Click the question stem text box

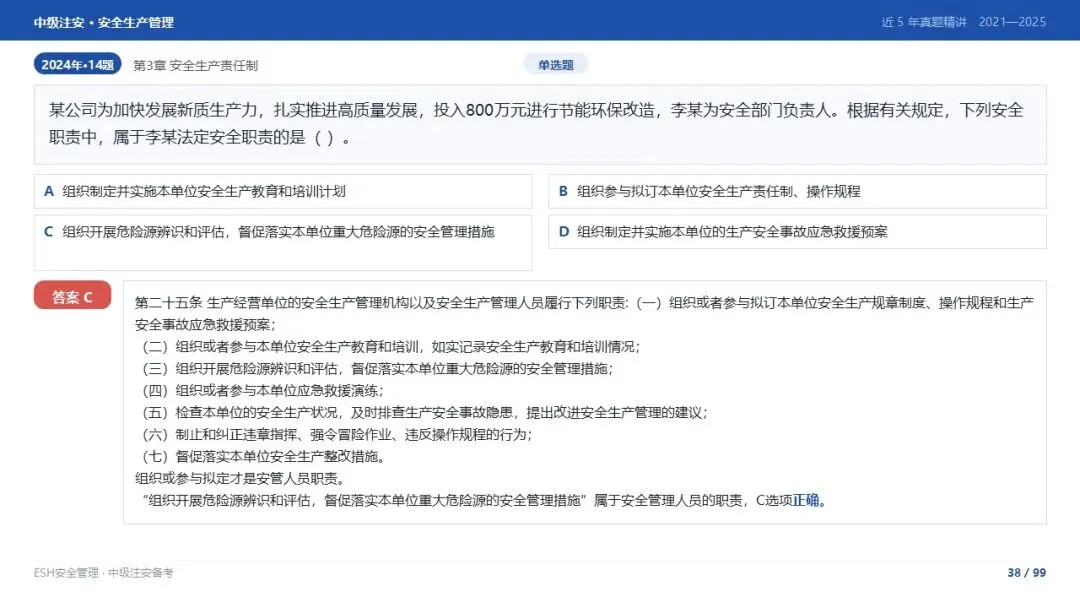click(x=540, y=125)
